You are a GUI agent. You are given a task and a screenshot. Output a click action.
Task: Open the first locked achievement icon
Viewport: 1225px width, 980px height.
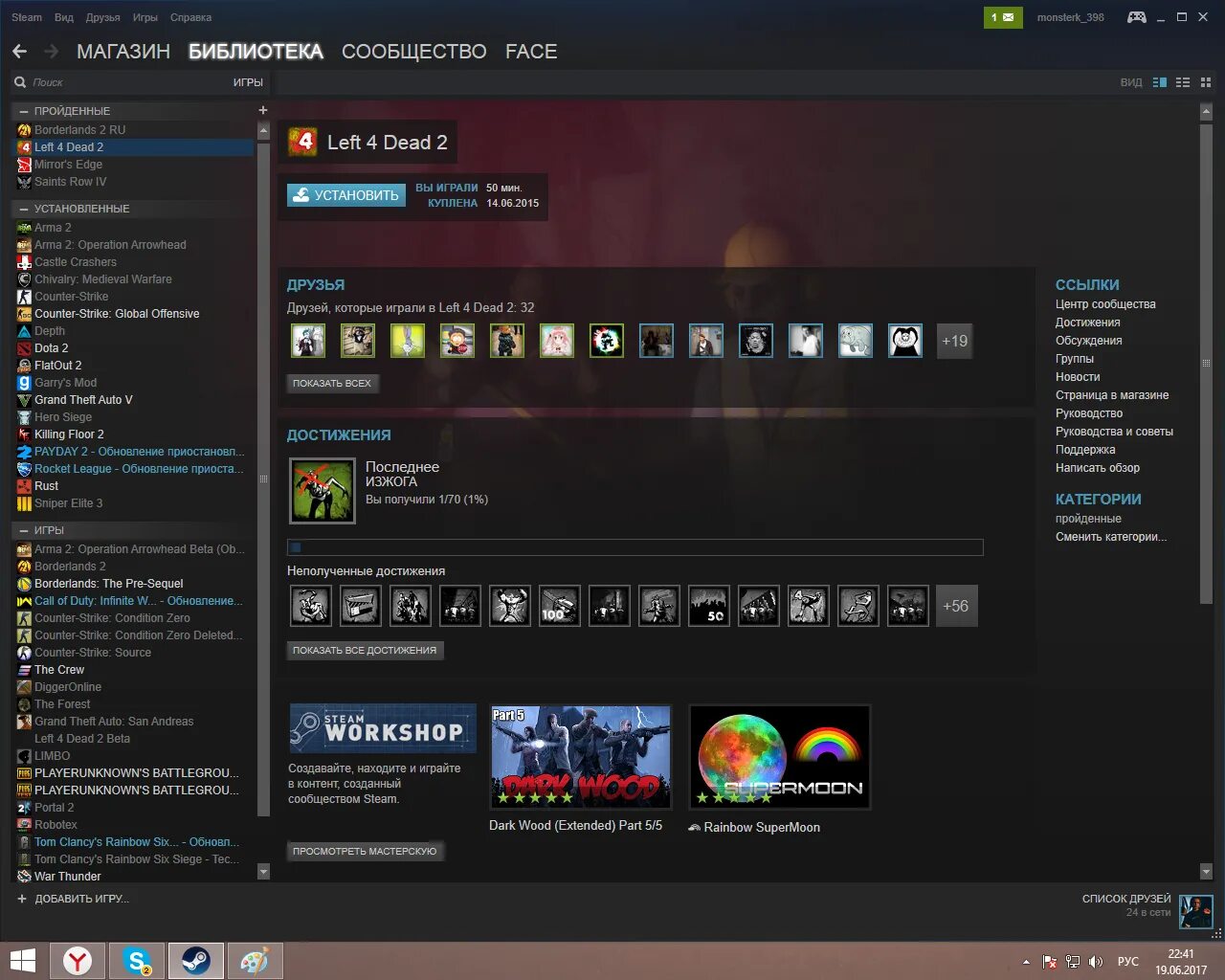310,606
